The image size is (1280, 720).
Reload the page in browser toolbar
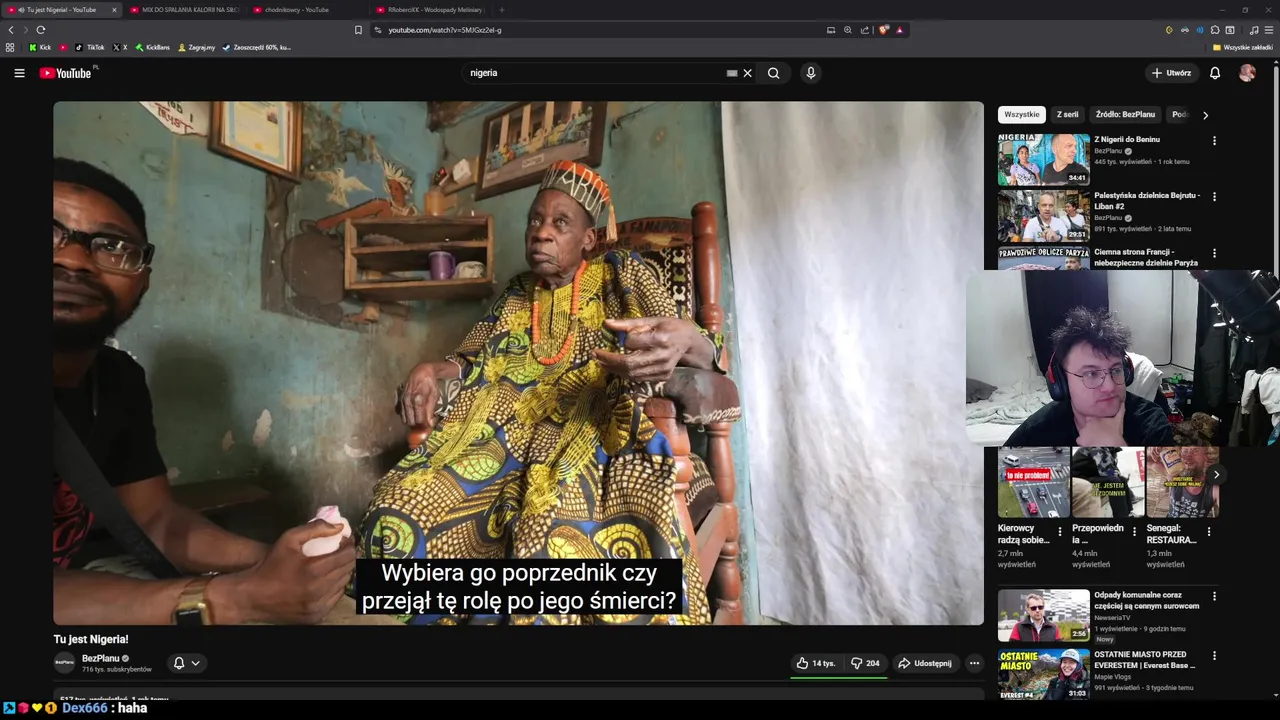click(x=40, y=30)
